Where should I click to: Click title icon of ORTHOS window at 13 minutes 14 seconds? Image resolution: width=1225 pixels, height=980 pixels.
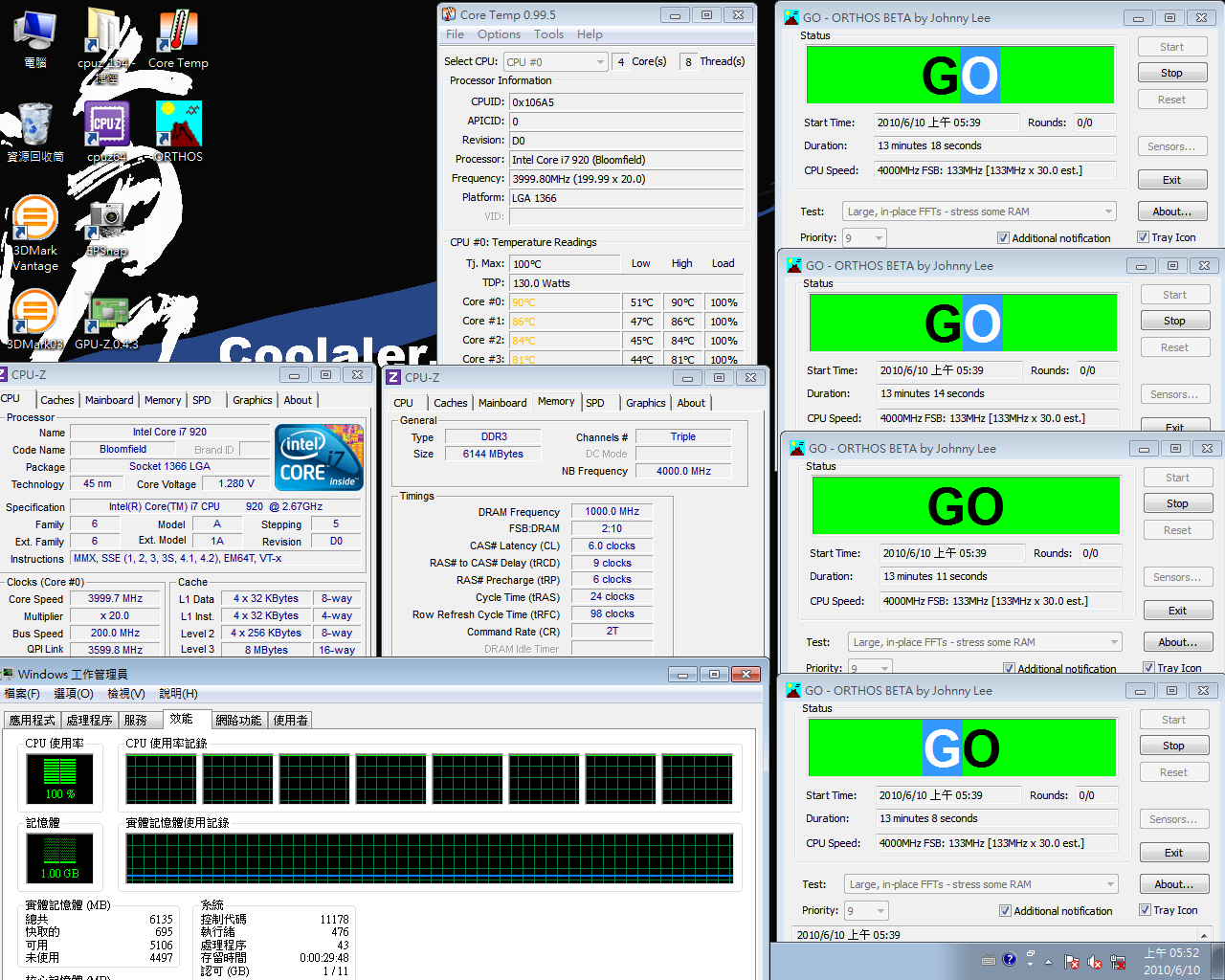pos(793,265)
